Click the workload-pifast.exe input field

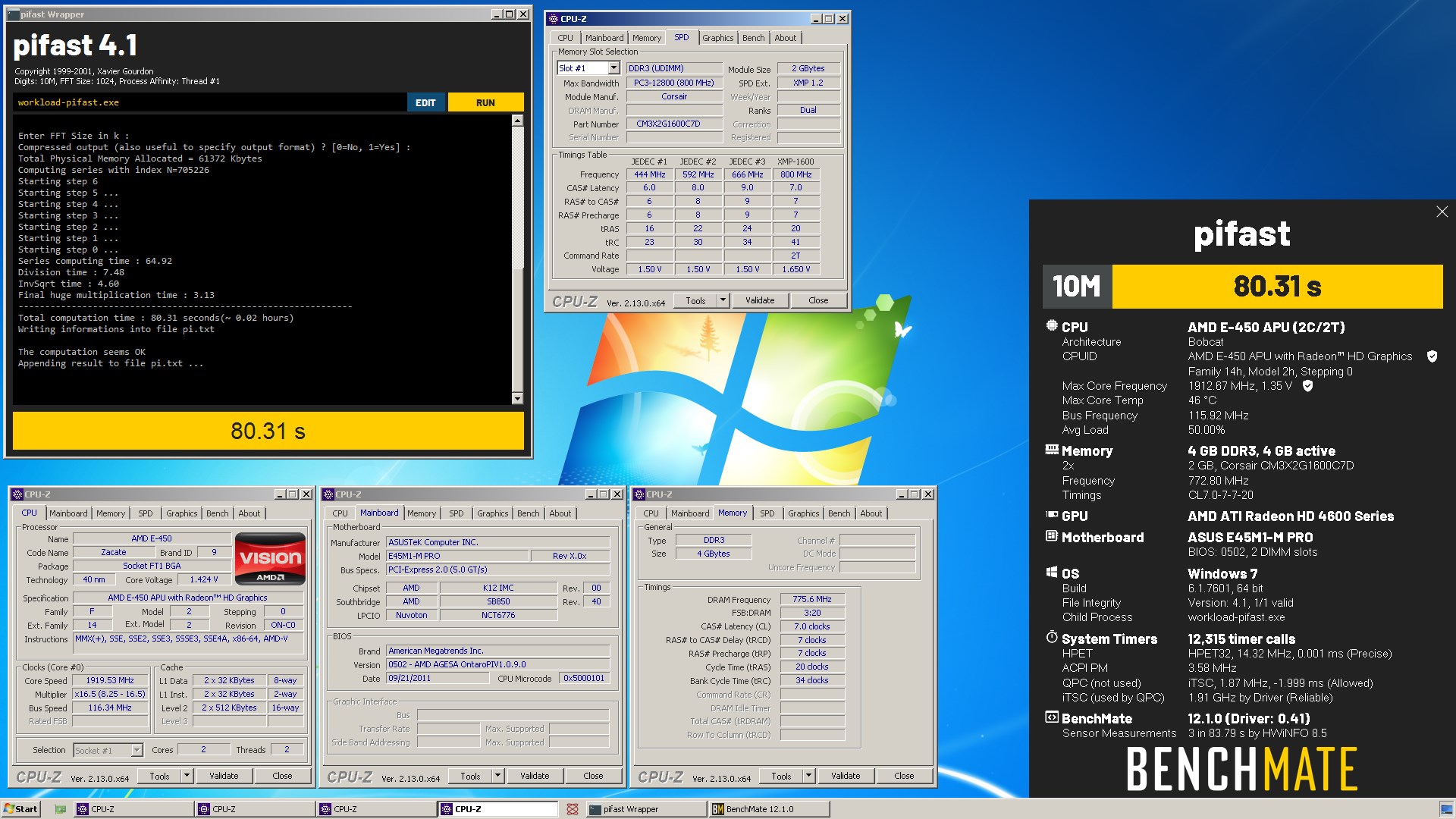210,102
